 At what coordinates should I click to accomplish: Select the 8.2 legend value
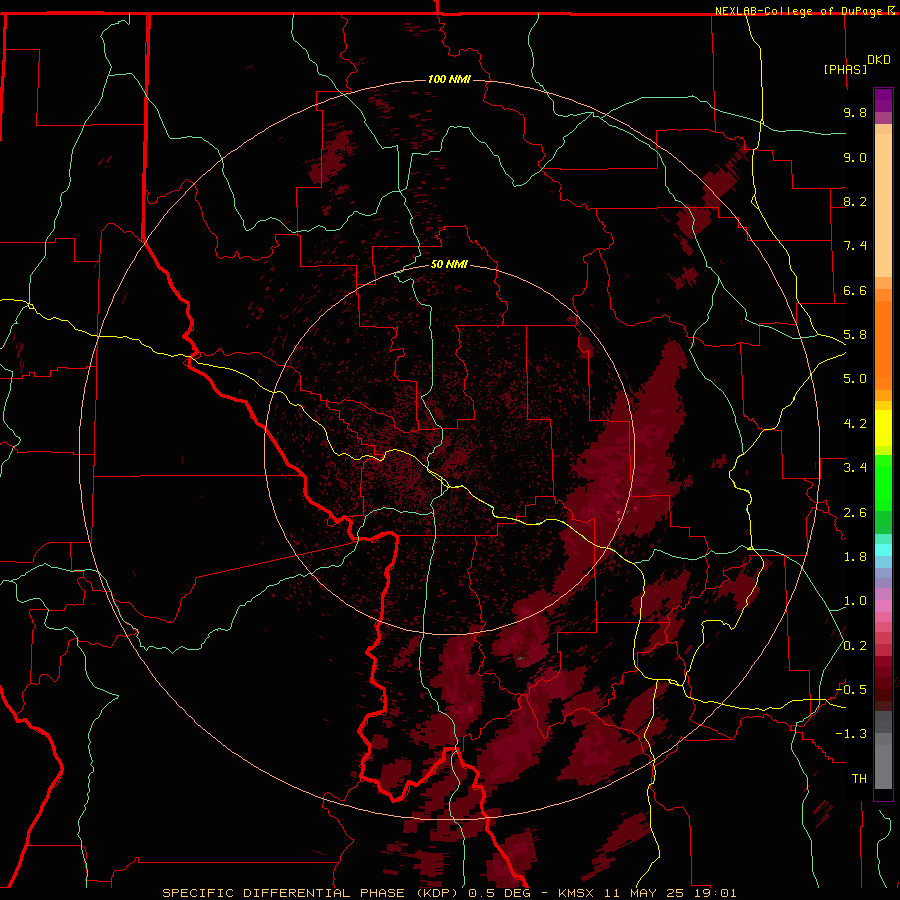855,201
